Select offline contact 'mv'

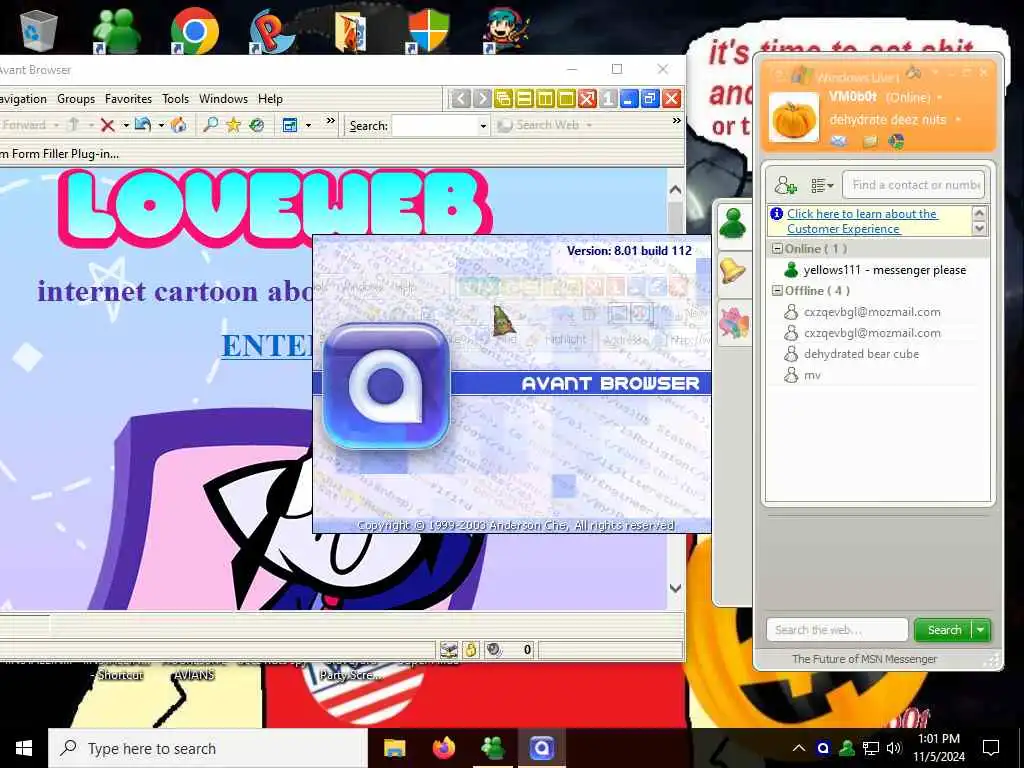[812, 375]
